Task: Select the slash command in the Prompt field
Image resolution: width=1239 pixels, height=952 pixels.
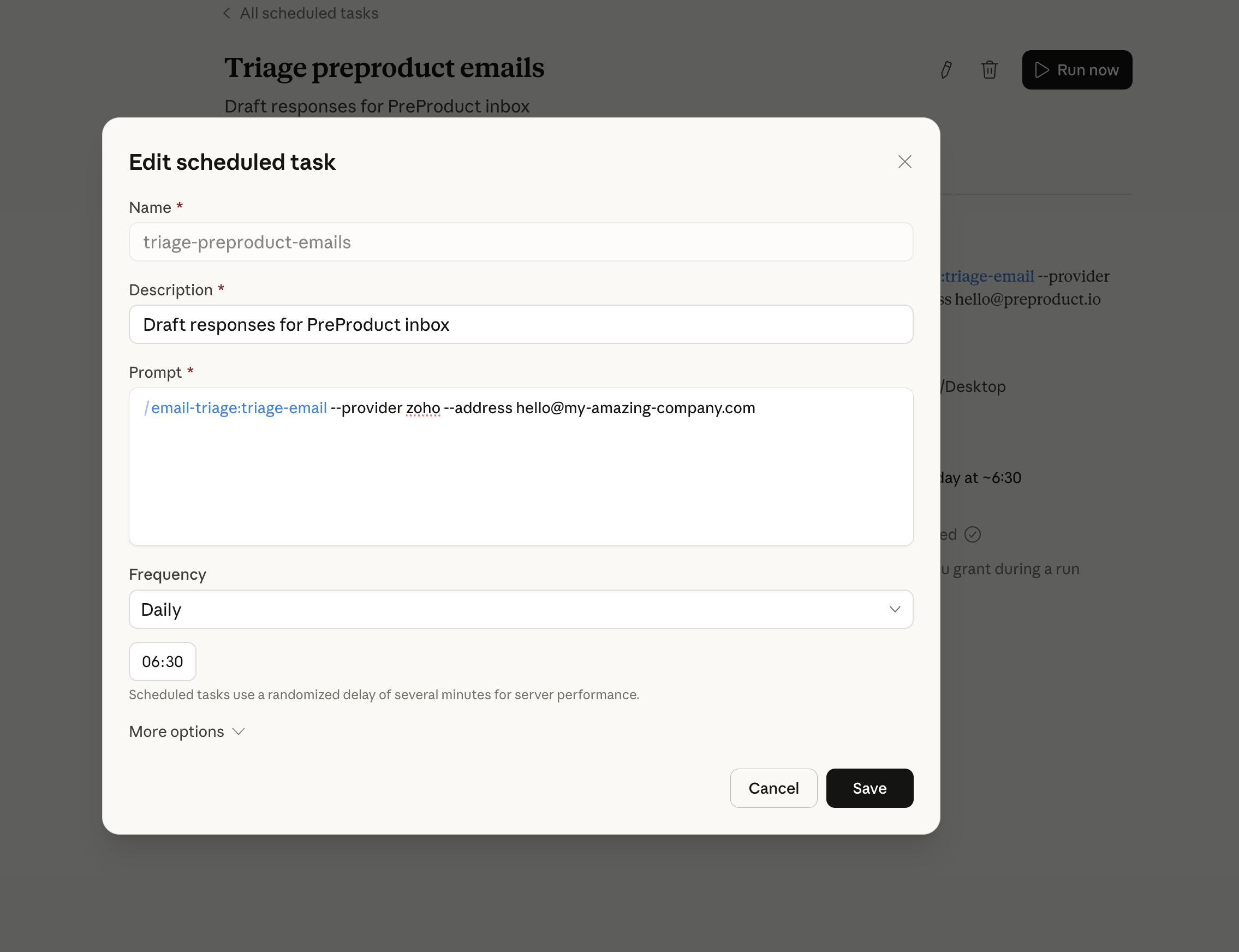Action: [x=147, y=407]
